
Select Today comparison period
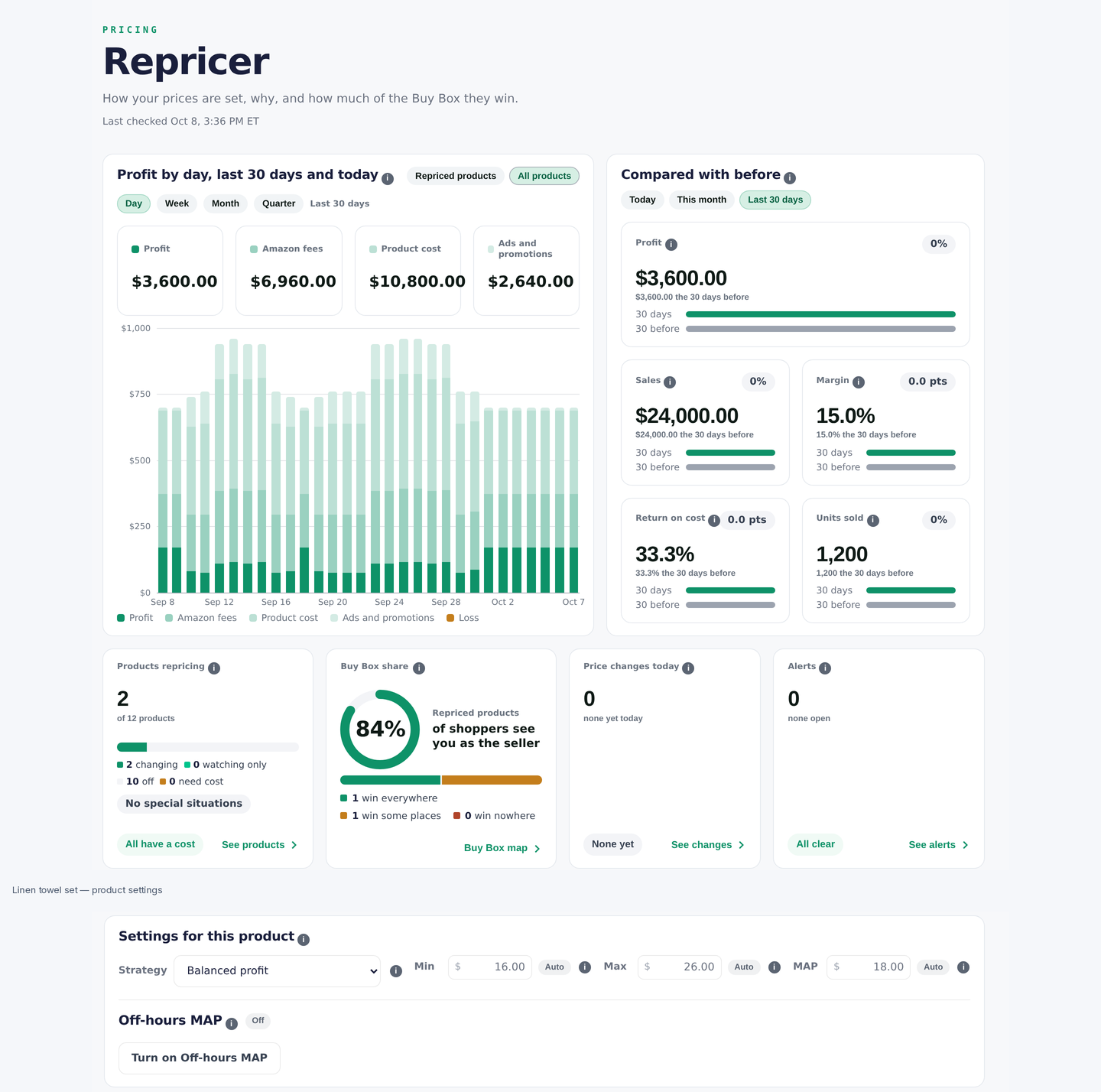tap(642, 200)
